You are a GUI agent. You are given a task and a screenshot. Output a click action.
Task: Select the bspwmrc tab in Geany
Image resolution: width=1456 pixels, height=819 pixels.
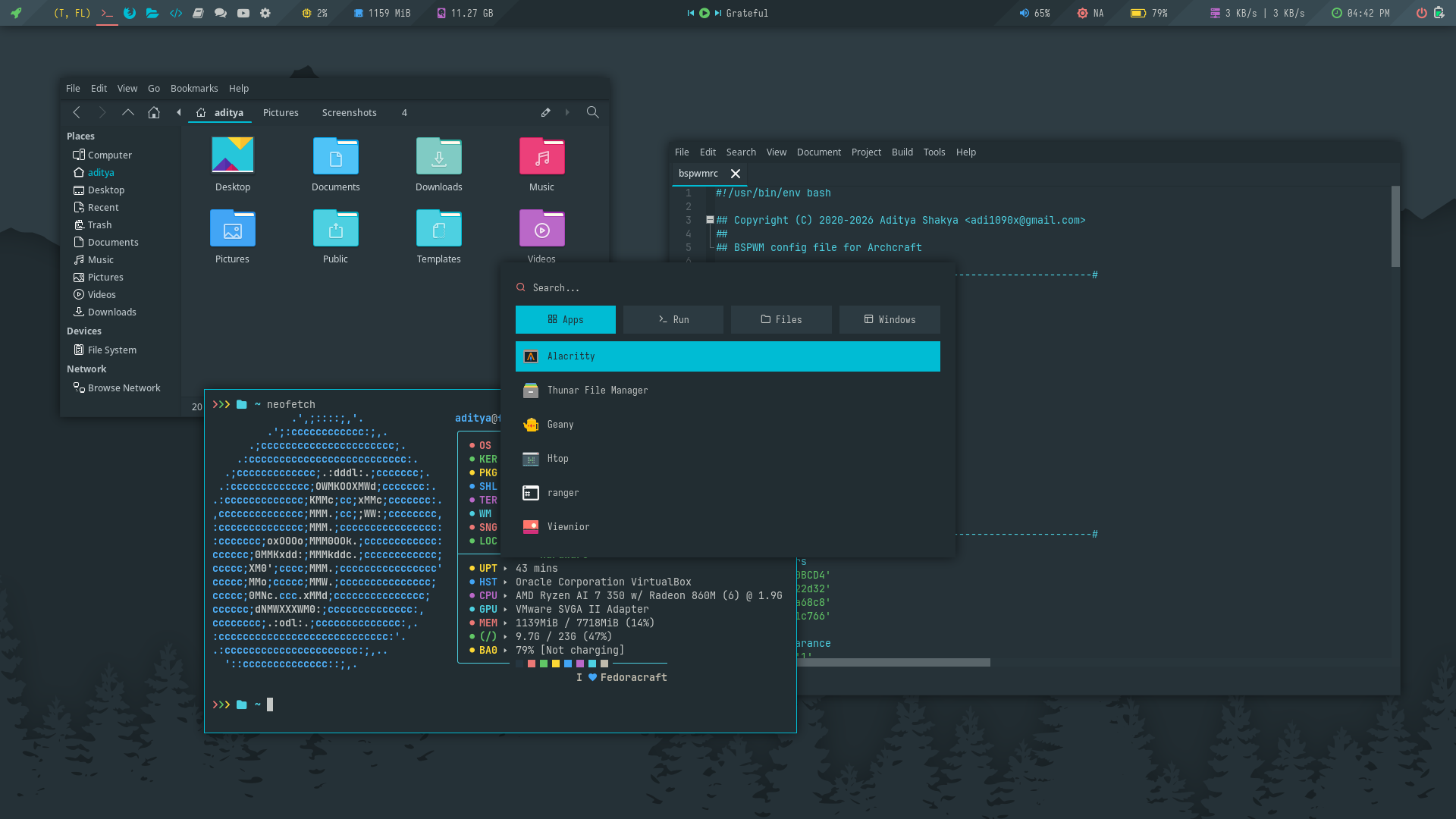pyautogui.click(x=698, y=174)
